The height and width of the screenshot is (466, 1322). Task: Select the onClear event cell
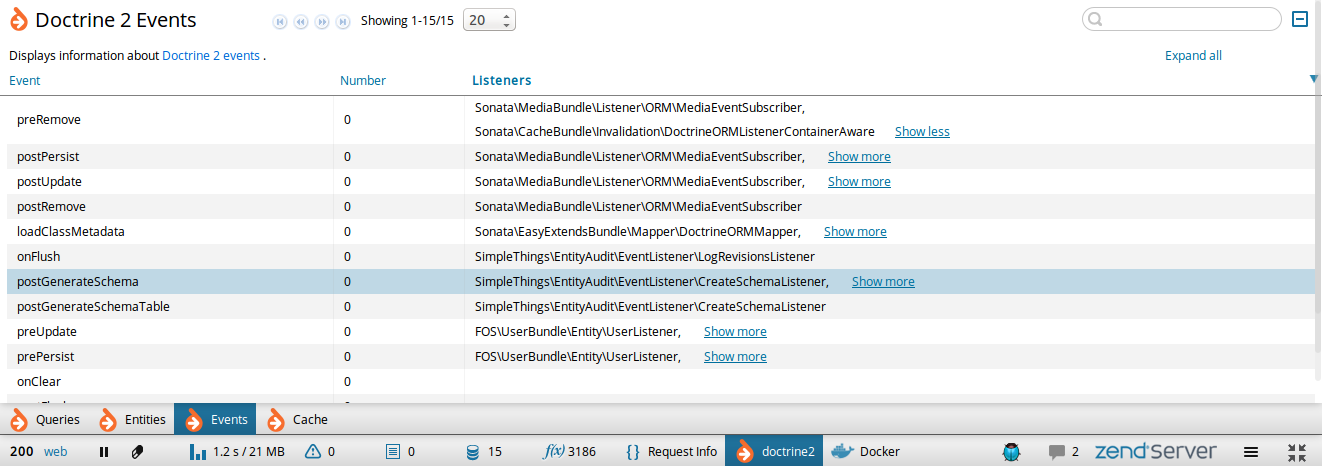[x=170, y=382]
